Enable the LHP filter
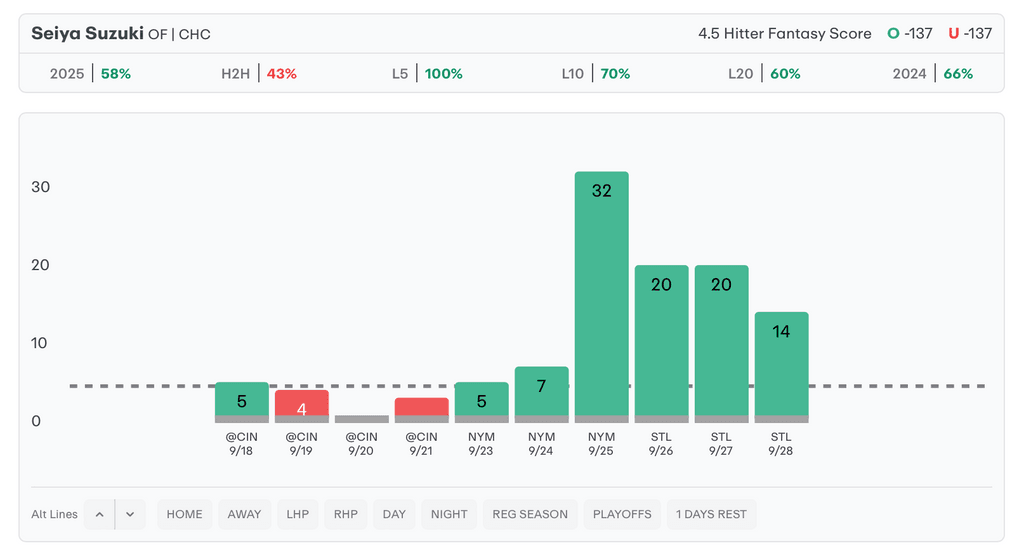This screenshot has height=558, width=1024. [x=297, y=514]
